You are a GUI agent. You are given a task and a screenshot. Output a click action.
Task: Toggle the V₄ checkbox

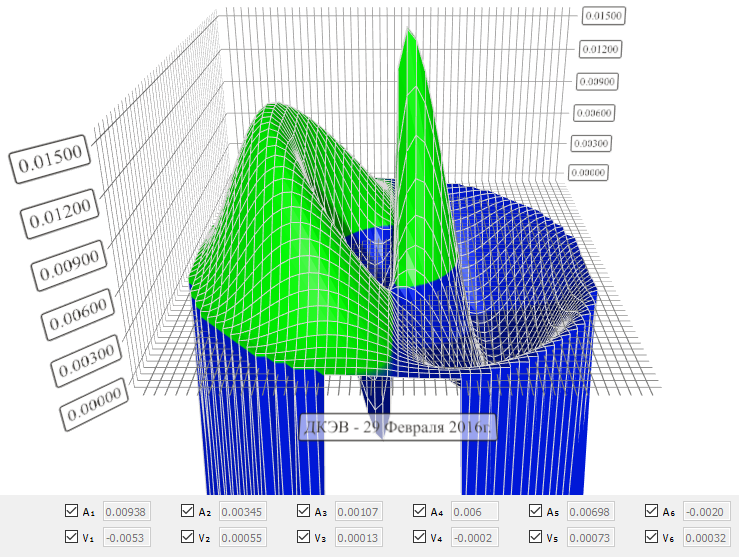point(420,536)
